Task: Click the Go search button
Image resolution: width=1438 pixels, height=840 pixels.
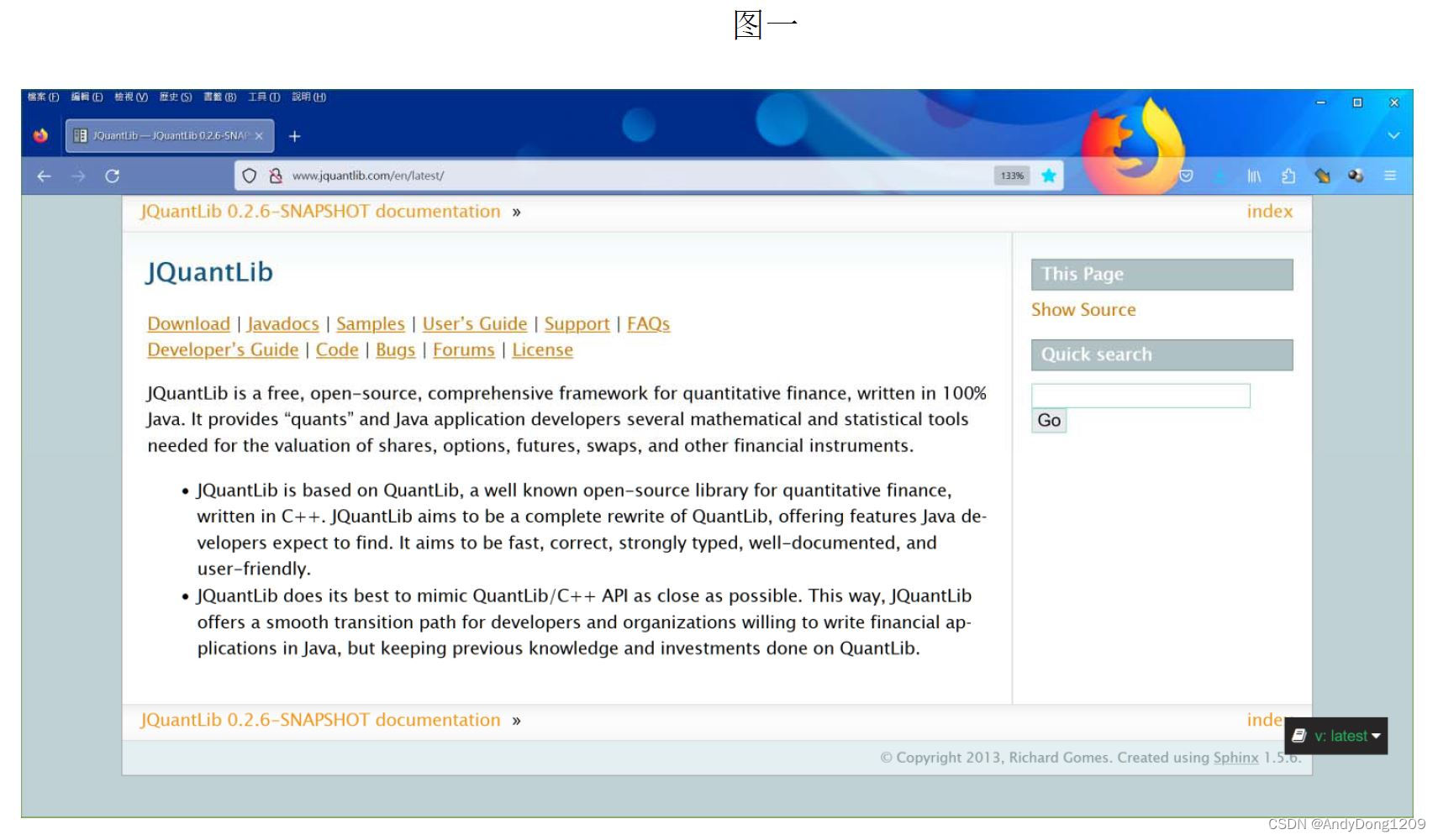Action: tap(1049, 421)
